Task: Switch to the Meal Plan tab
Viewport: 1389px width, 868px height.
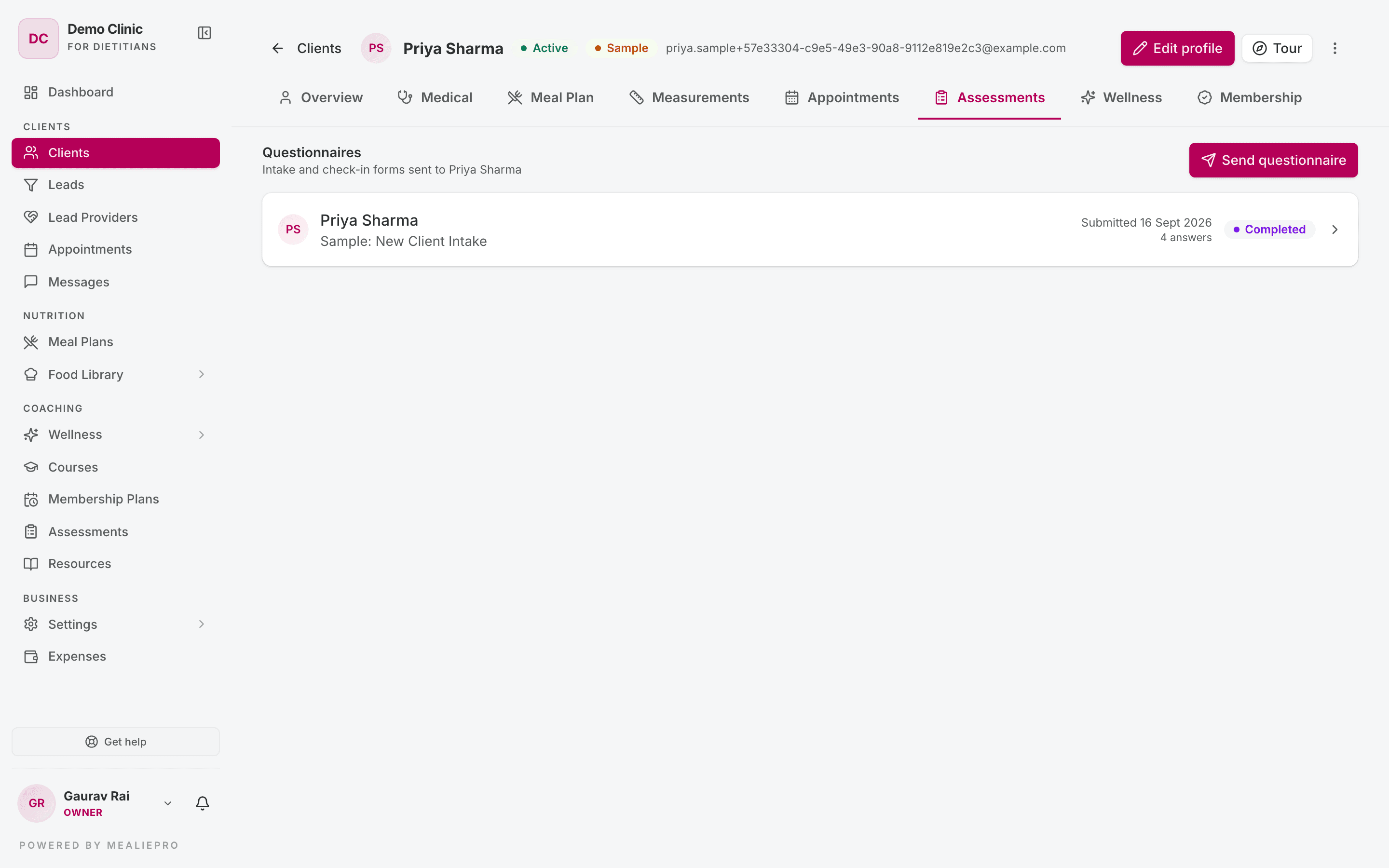Action: 550,97
